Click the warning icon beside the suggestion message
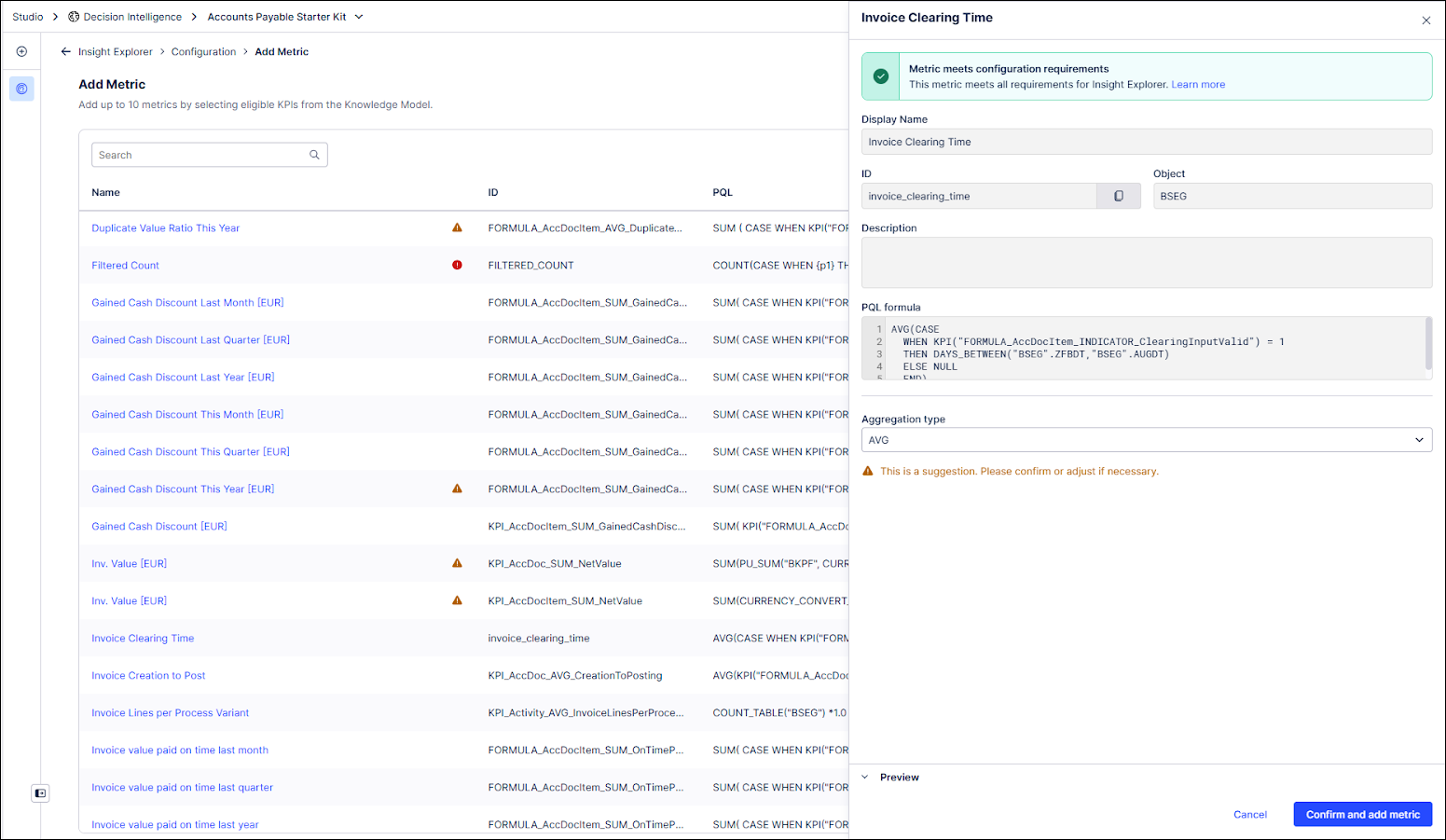This screenshot has width=1446, height=840. pyautogui.click(x=868, y=471)
